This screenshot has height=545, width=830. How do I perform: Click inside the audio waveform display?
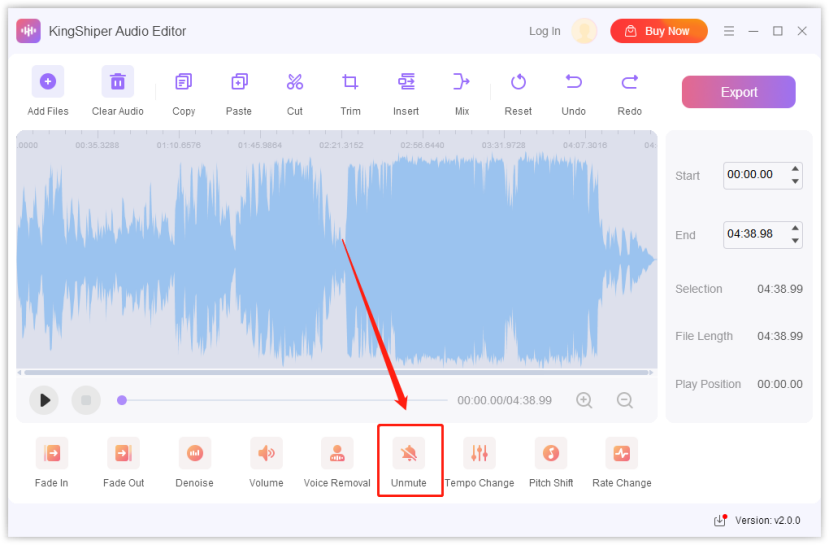[337, 259]
